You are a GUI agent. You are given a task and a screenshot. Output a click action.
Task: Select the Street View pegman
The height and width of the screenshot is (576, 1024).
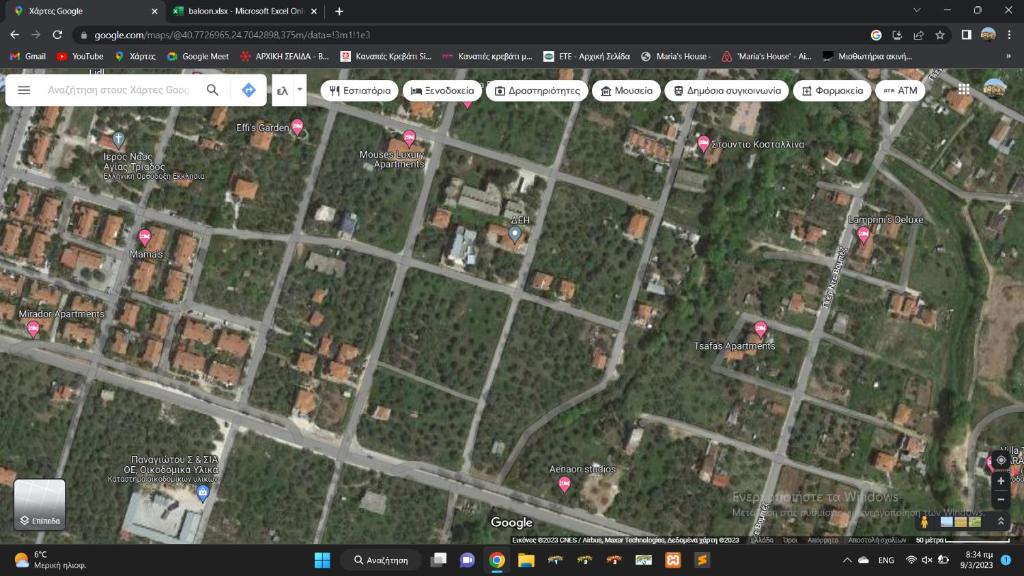(x=924, y=521)
